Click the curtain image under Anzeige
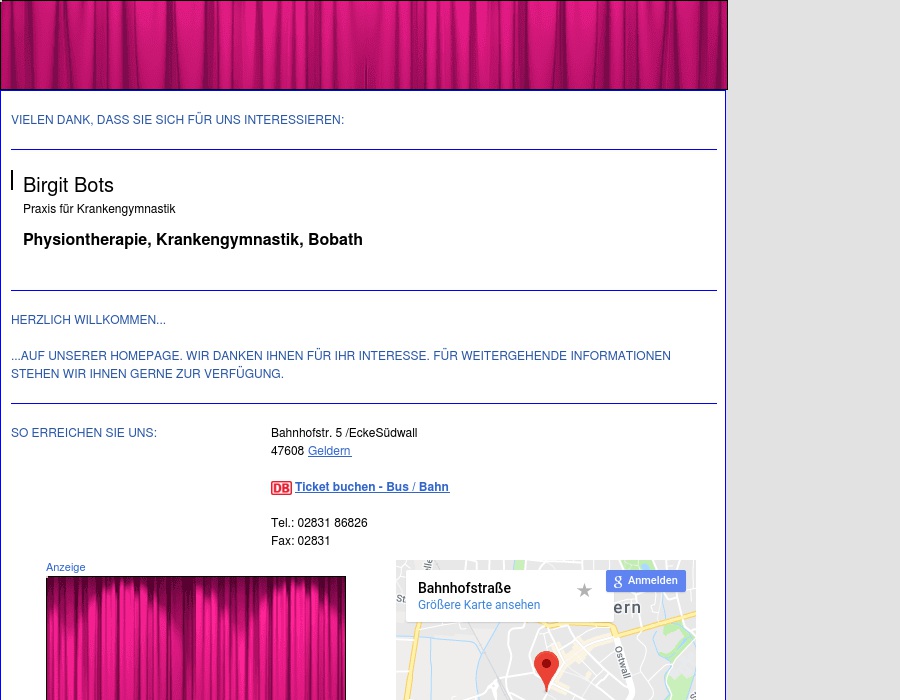Viewport: 900px width, 700px height. point(196,638)
